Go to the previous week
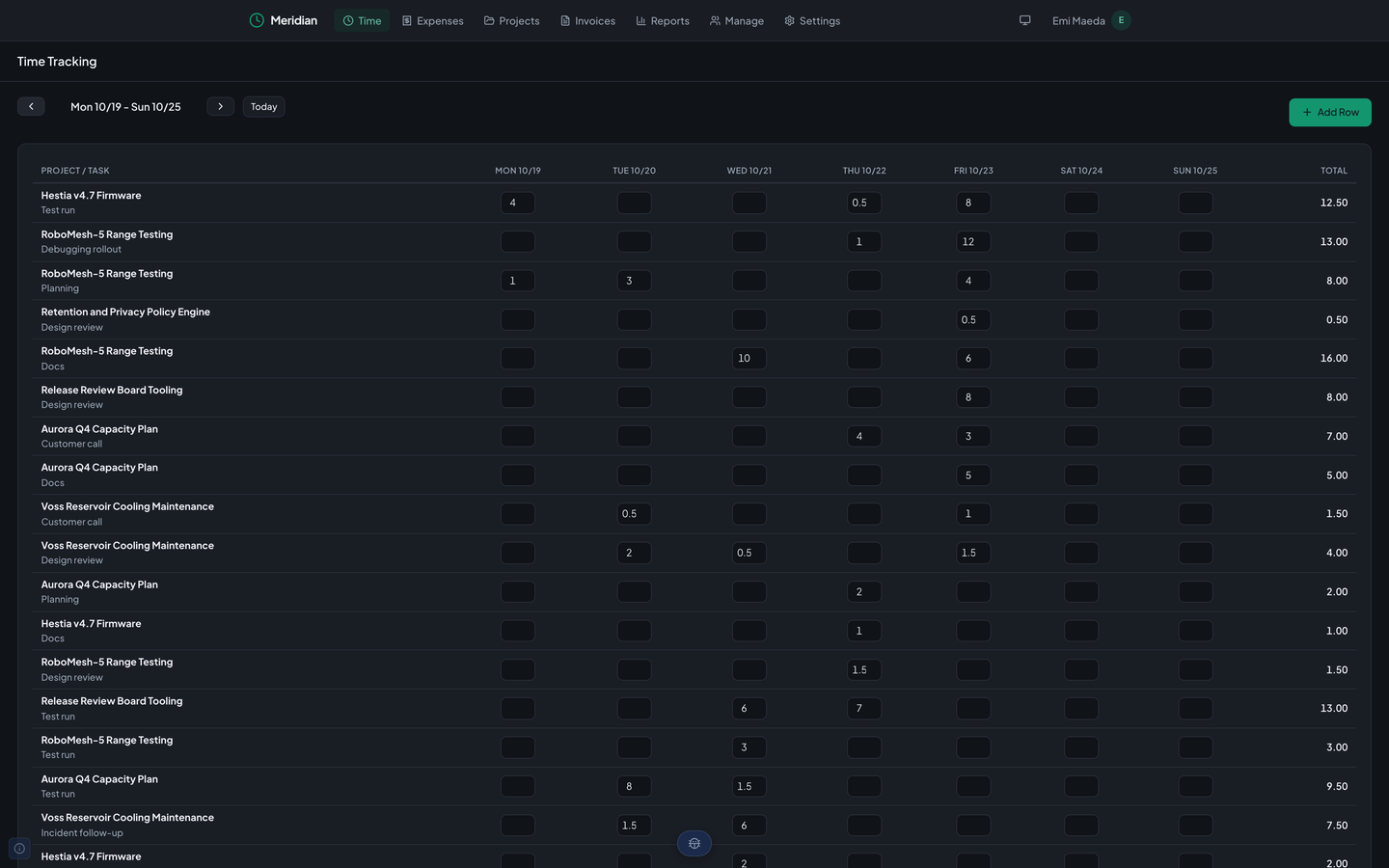Image resolution: width=1389 pixels, height=868 pixels. click(x=31, y=106)
